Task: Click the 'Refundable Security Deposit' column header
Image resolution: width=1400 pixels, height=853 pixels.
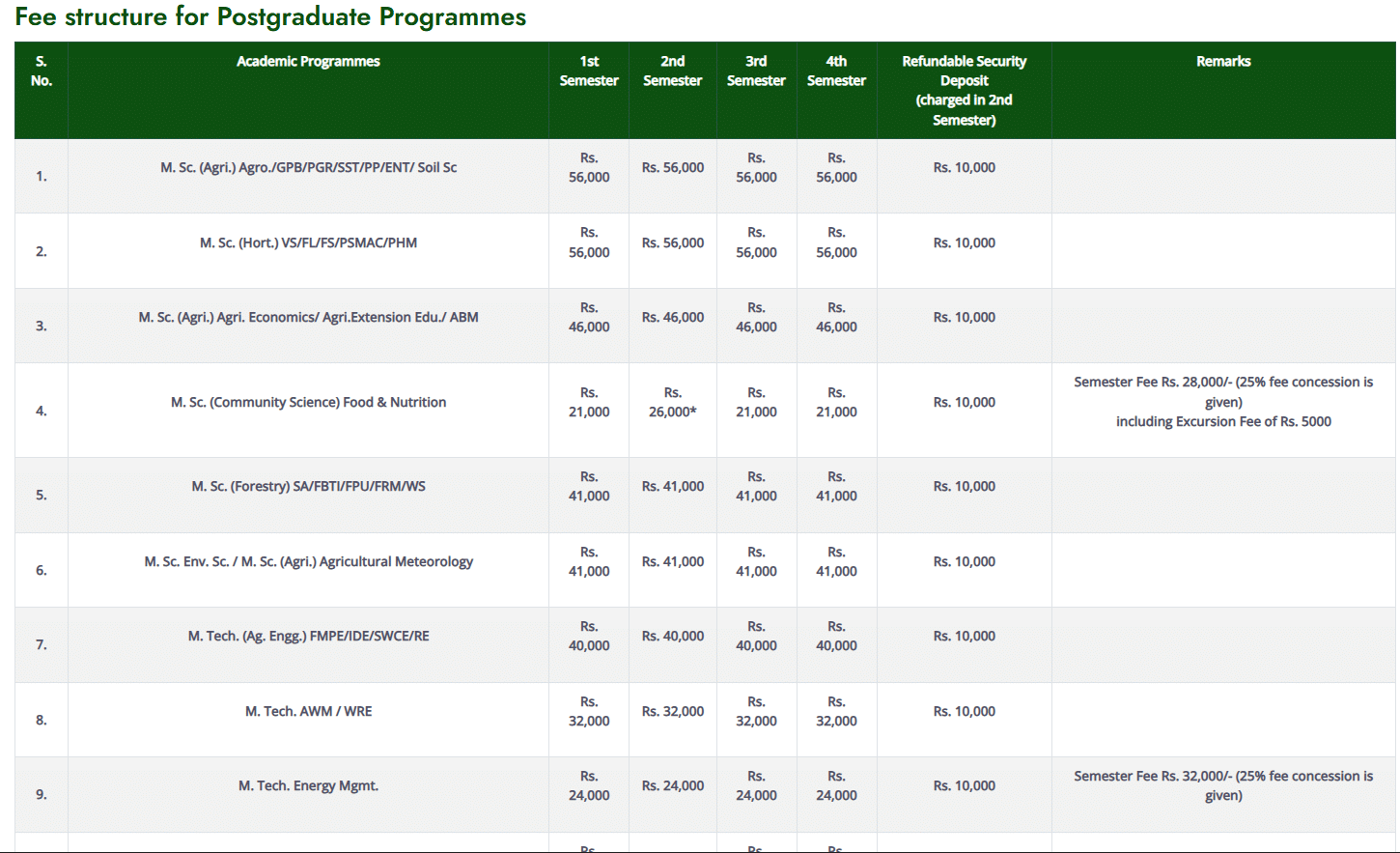Action: (964, 90)
